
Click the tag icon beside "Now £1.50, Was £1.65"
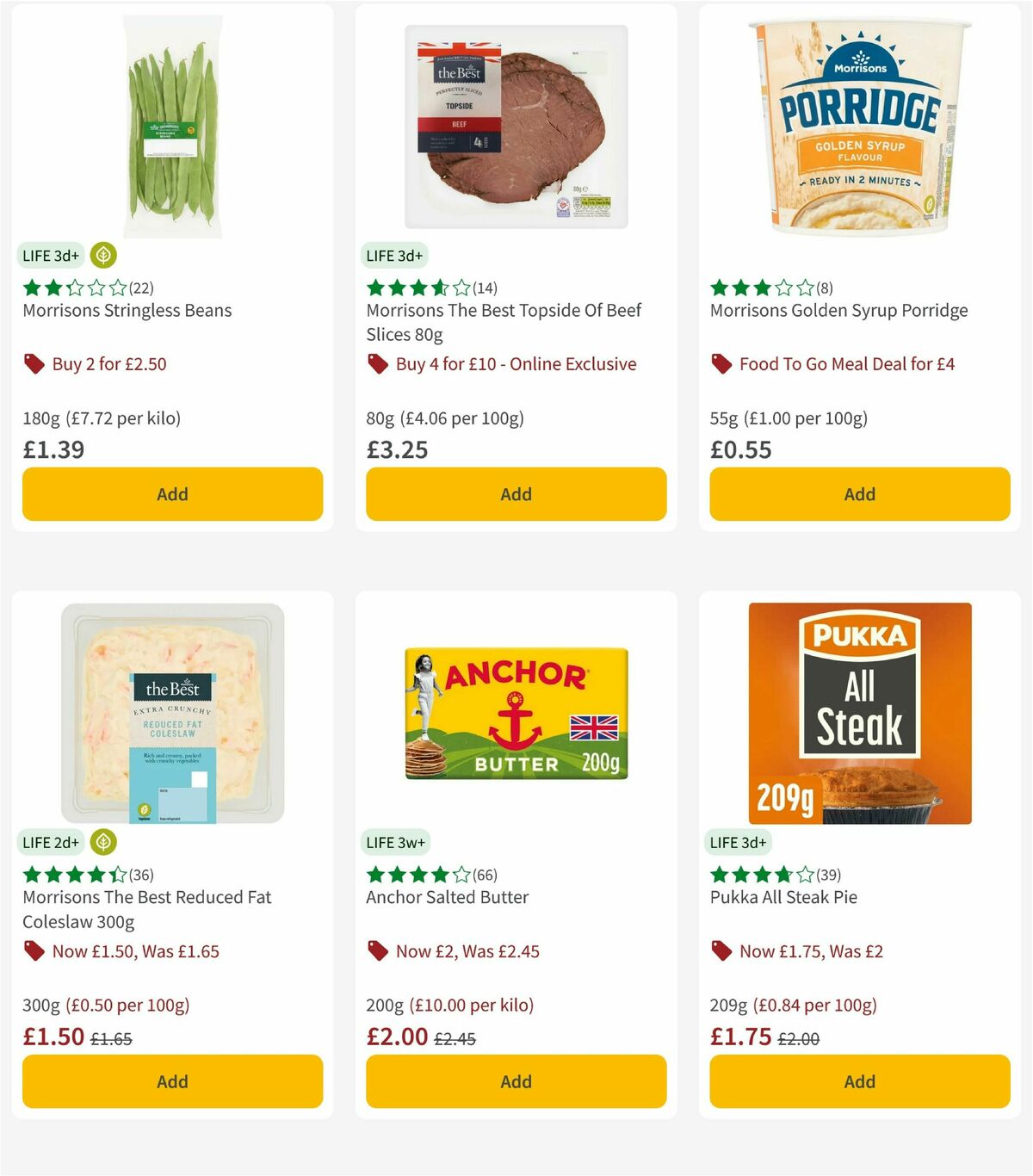coord(34,951)
